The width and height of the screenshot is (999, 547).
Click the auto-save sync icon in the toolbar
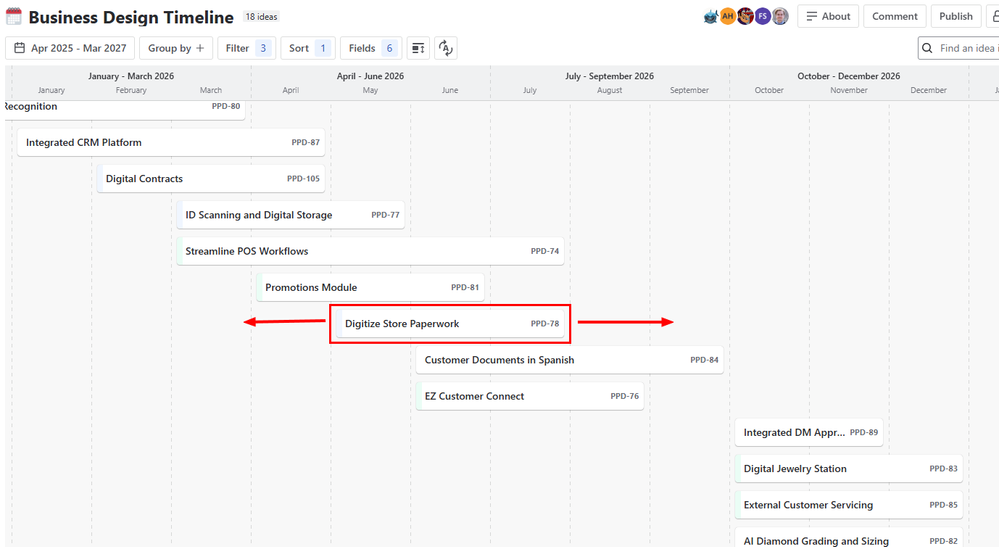(x=446, y=48)
